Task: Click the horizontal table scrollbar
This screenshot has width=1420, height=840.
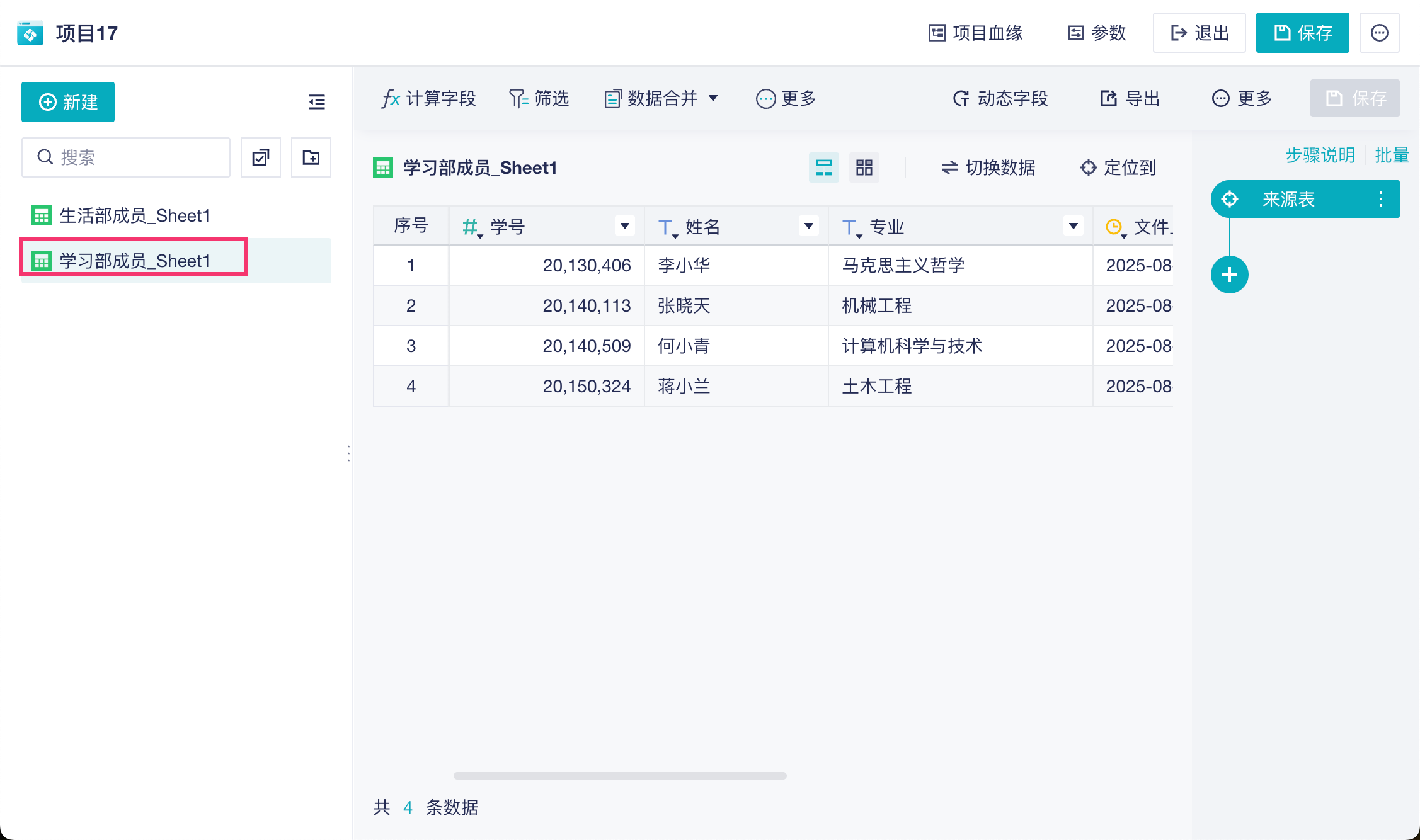Action: click(x=620, y=775)
